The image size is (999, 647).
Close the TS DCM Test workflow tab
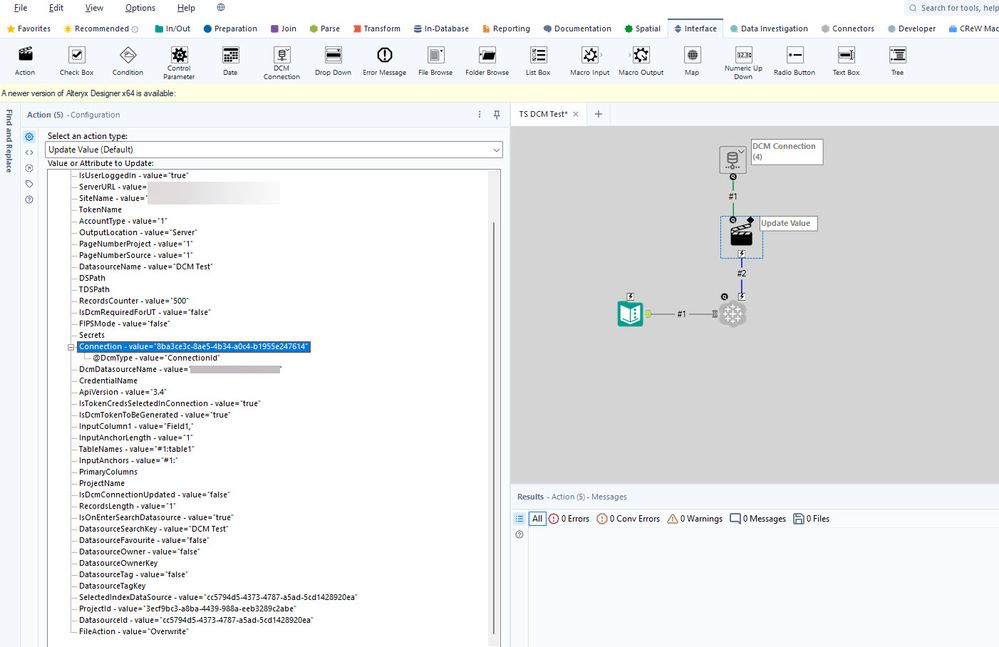(575, 114)
